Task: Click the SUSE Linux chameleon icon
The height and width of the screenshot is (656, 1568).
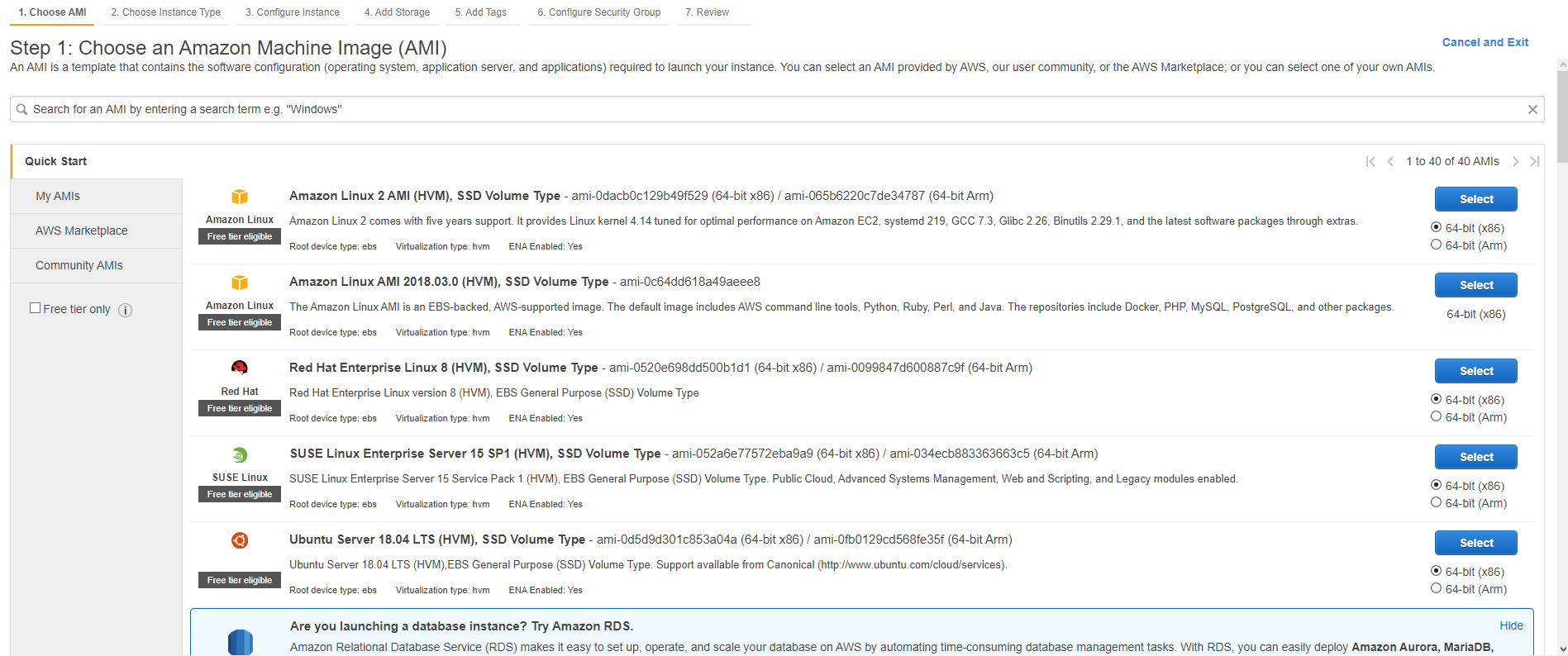Action: pos(240,454)
